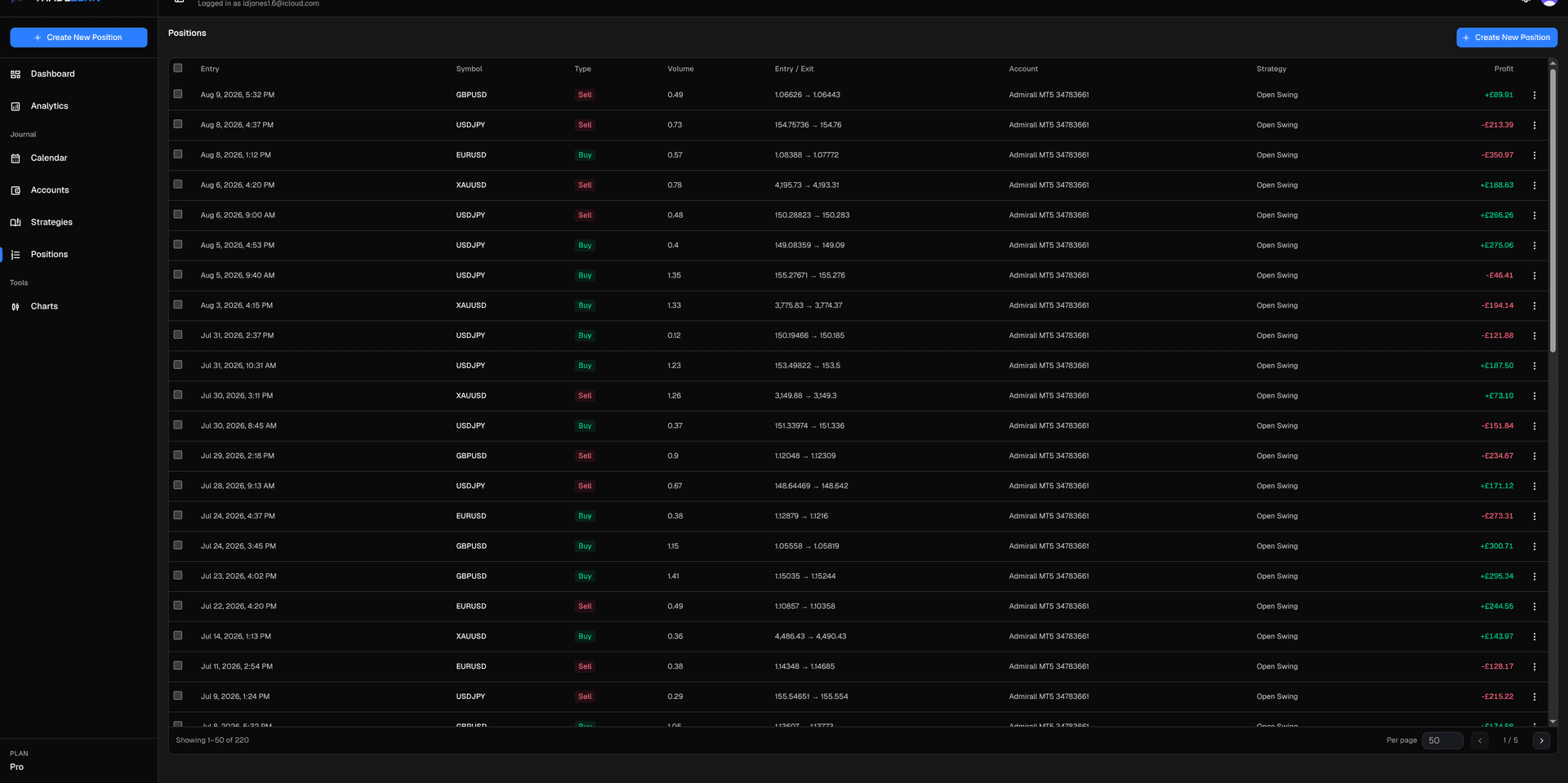Open row actions for Jul 29 GBPUSD trade

click(1535, 456)
